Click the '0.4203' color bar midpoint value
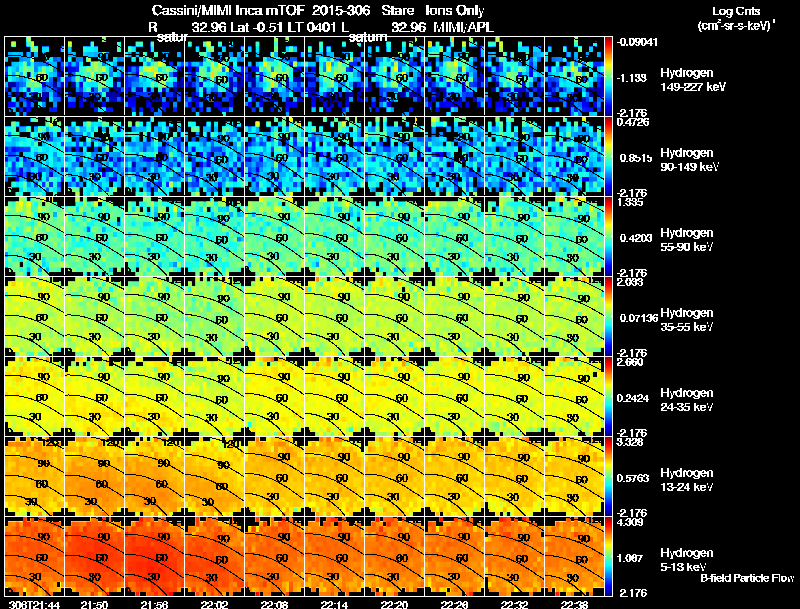Image resolution: width=800 pixels, height=609 pixels. point(636,238)
